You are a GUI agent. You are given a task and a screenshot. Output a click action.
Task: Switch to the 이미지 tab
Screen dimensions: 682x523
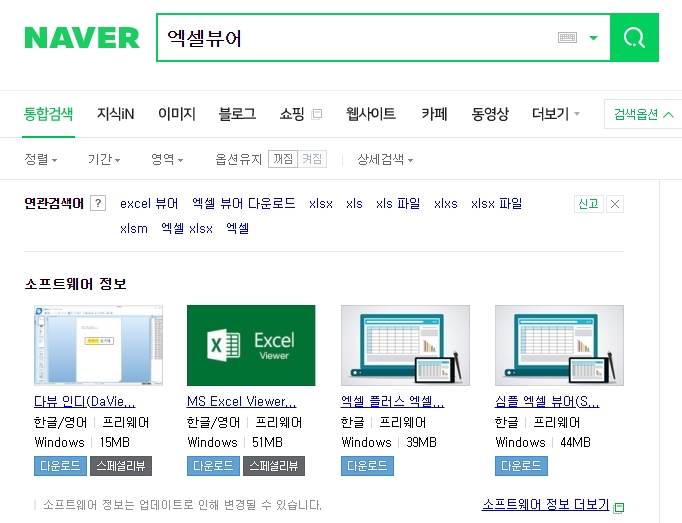tap(177, 114)
